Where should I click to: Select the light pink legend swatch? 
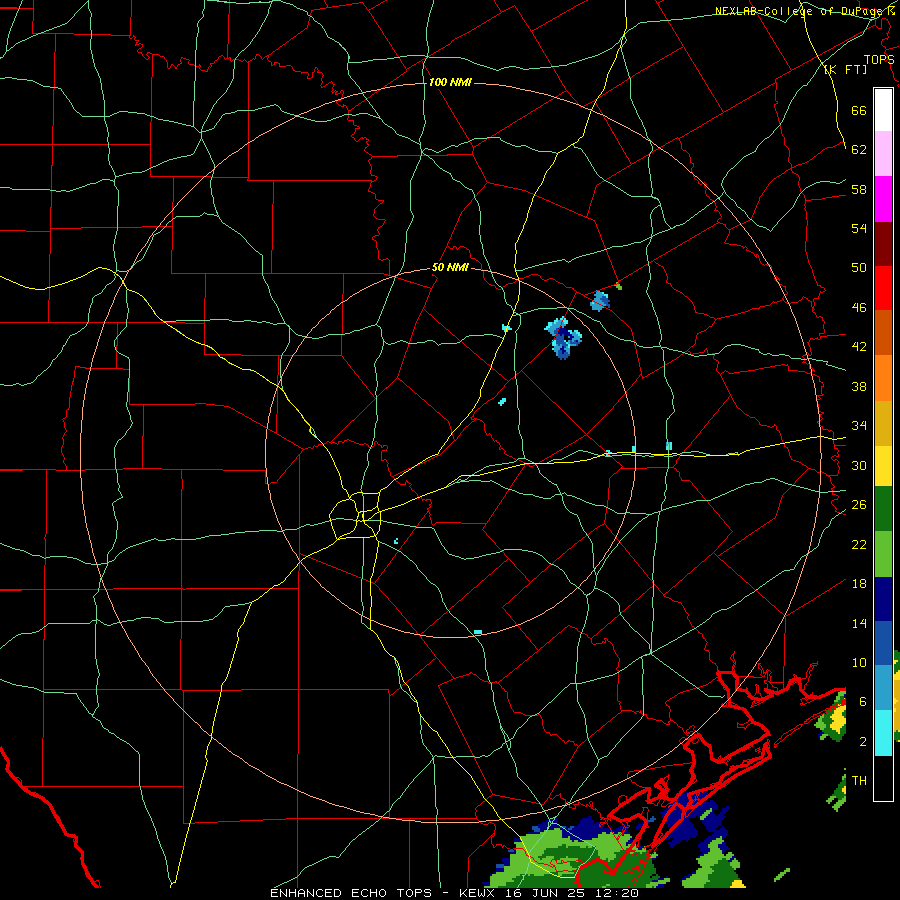coord(883,154)
